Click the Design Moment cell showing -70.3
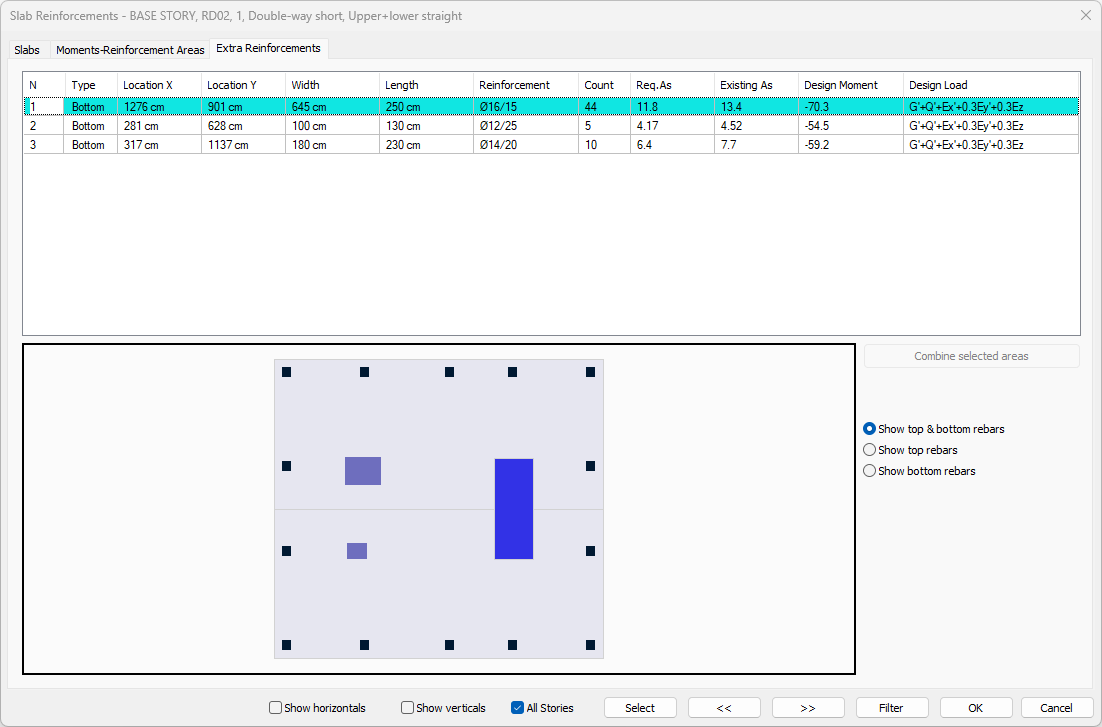This screenshot has width=1102, height=727. pos(850,107)
